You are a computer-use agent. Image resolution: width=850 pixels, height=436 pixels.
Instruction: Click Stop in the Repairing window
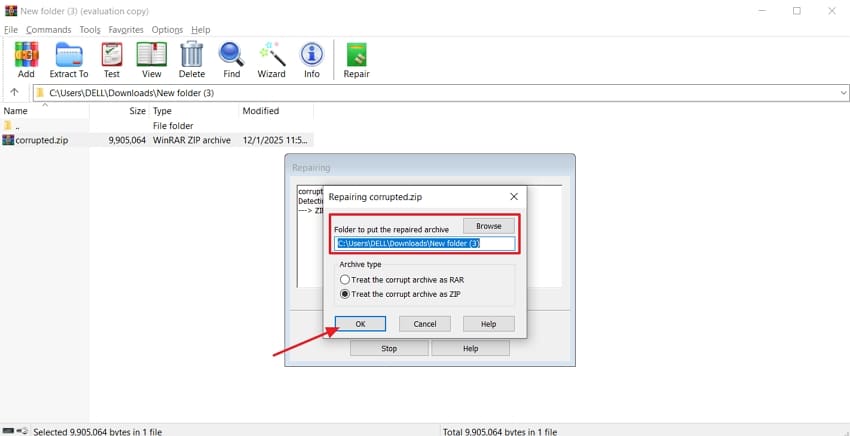click(389, 349)
